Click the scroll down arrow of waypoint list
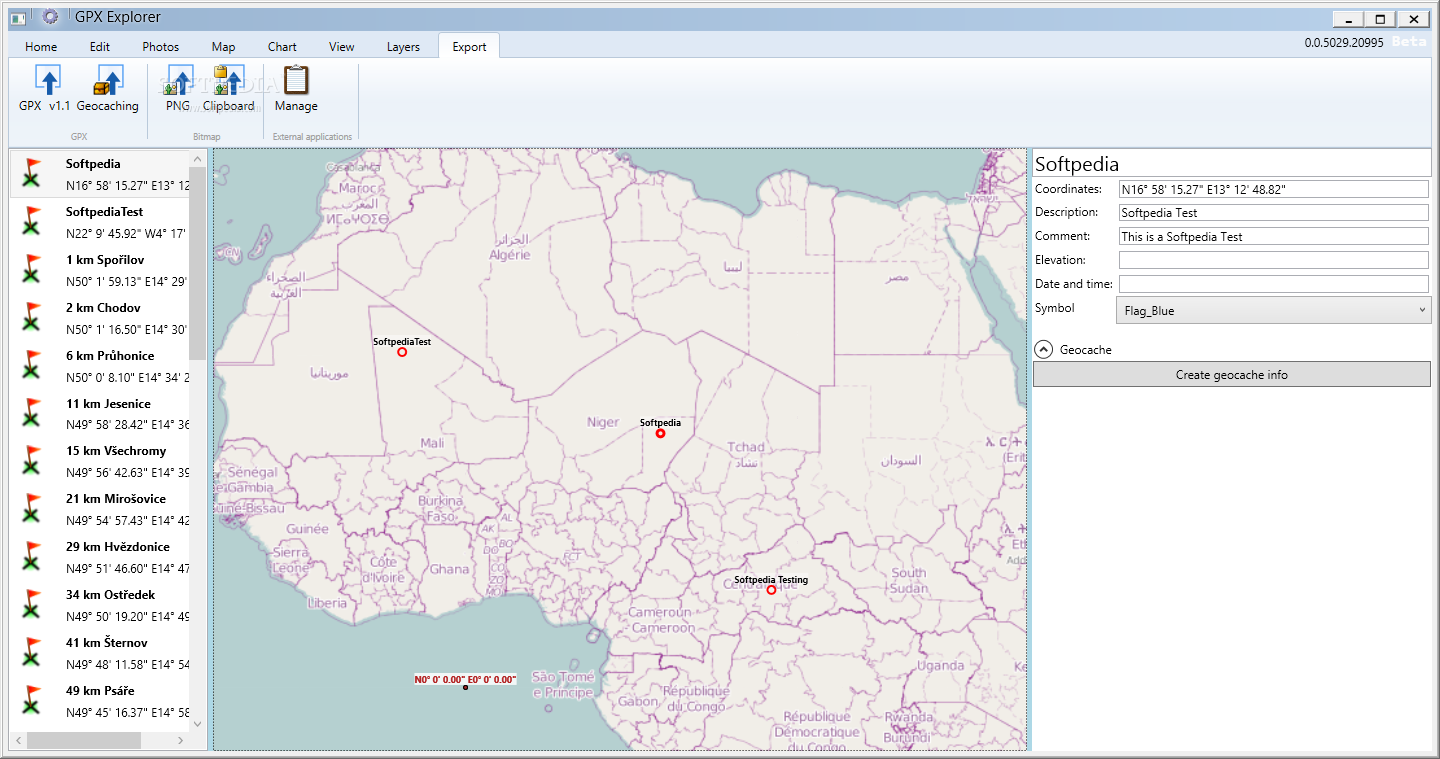The image size is (1440, 759). coord(197,724)
